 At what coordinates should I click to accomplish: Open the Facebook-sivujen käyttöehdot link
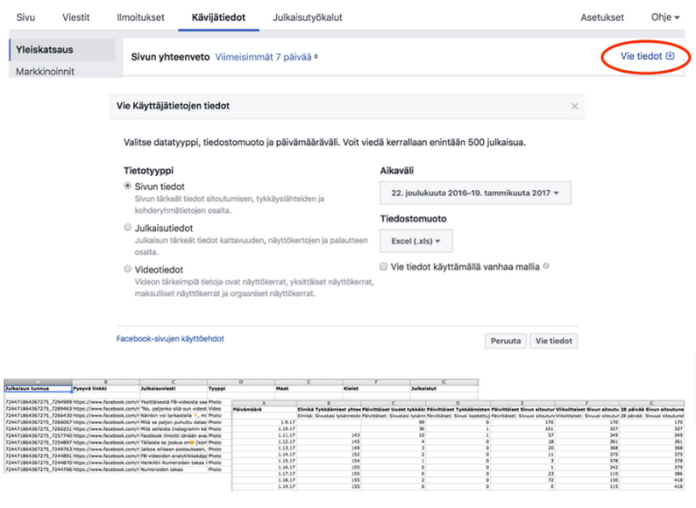(x=170, y=339)
